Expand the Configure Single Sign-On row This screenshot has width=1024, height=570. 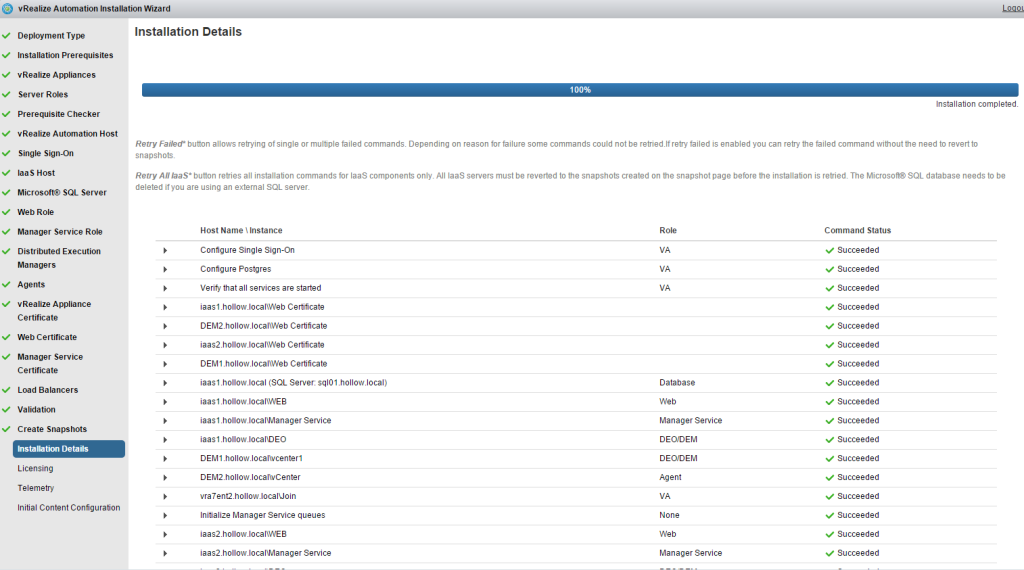pyautogui.click(x=165, y=250)
